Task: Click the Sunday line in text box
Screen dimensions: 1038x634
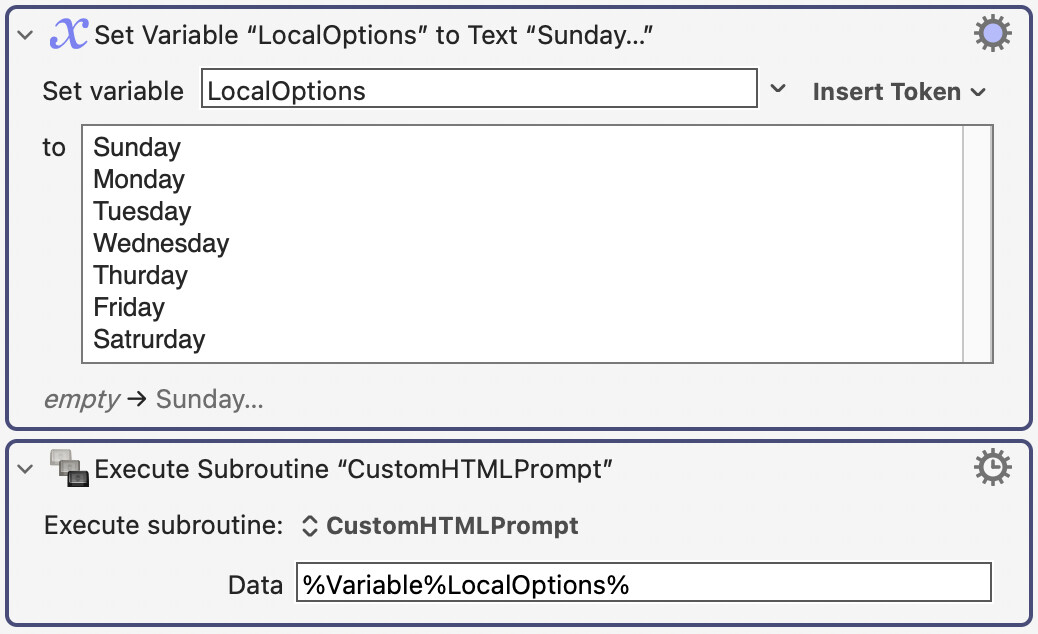Action: click(x=137, y=148)
